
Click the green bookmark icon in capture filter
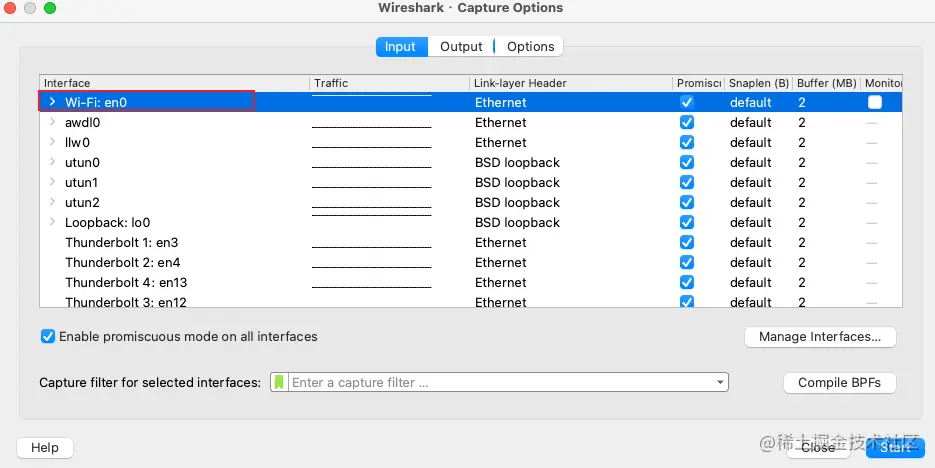pyautogui.click(x=278, y=382)
